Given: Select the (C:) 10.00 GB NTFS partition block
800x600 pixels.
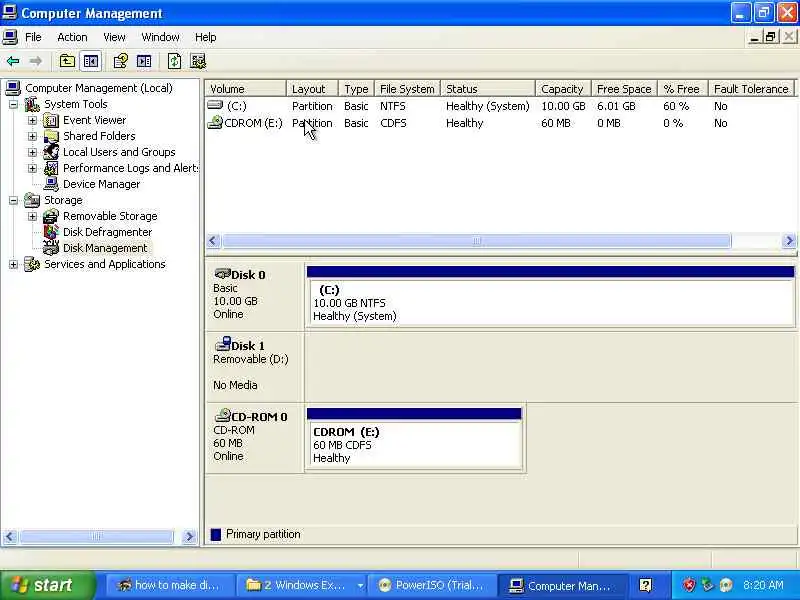Looking at the screenshot, I should [551, 303].
